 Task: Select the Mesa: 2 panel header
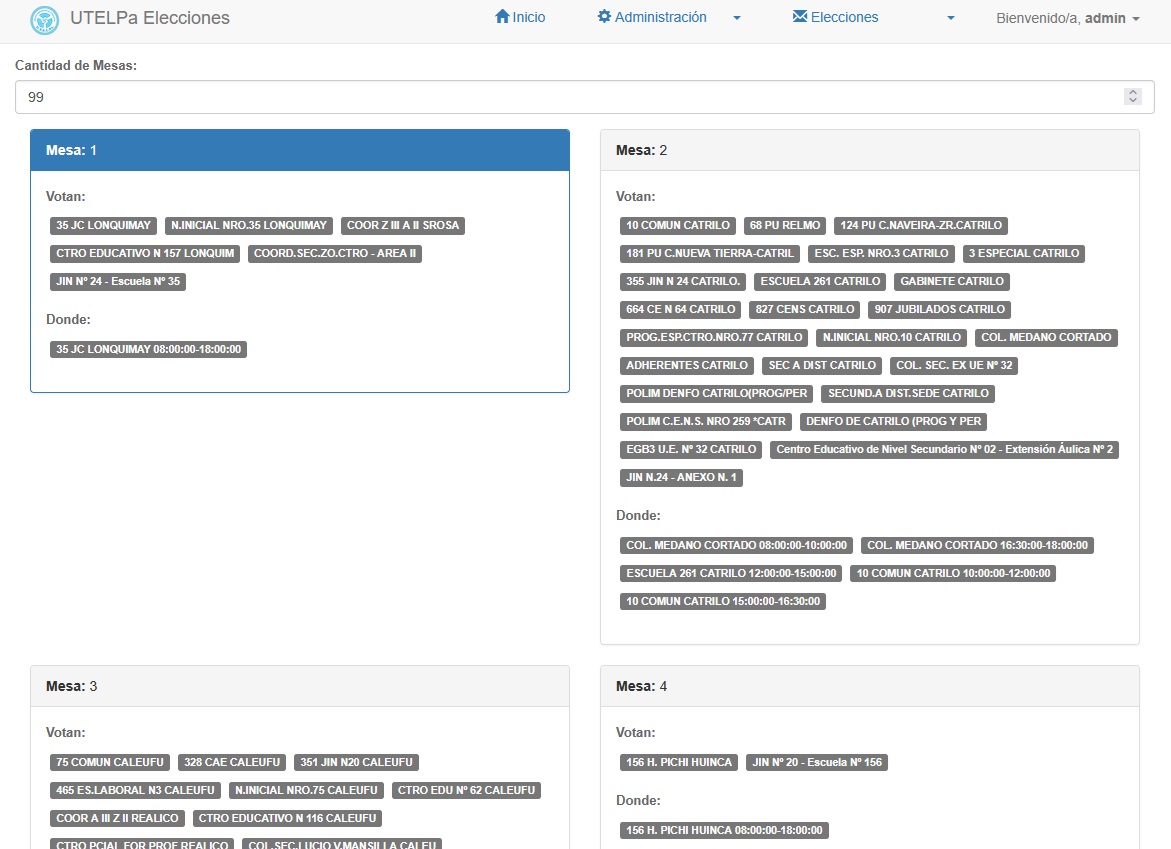coord(869,150)
